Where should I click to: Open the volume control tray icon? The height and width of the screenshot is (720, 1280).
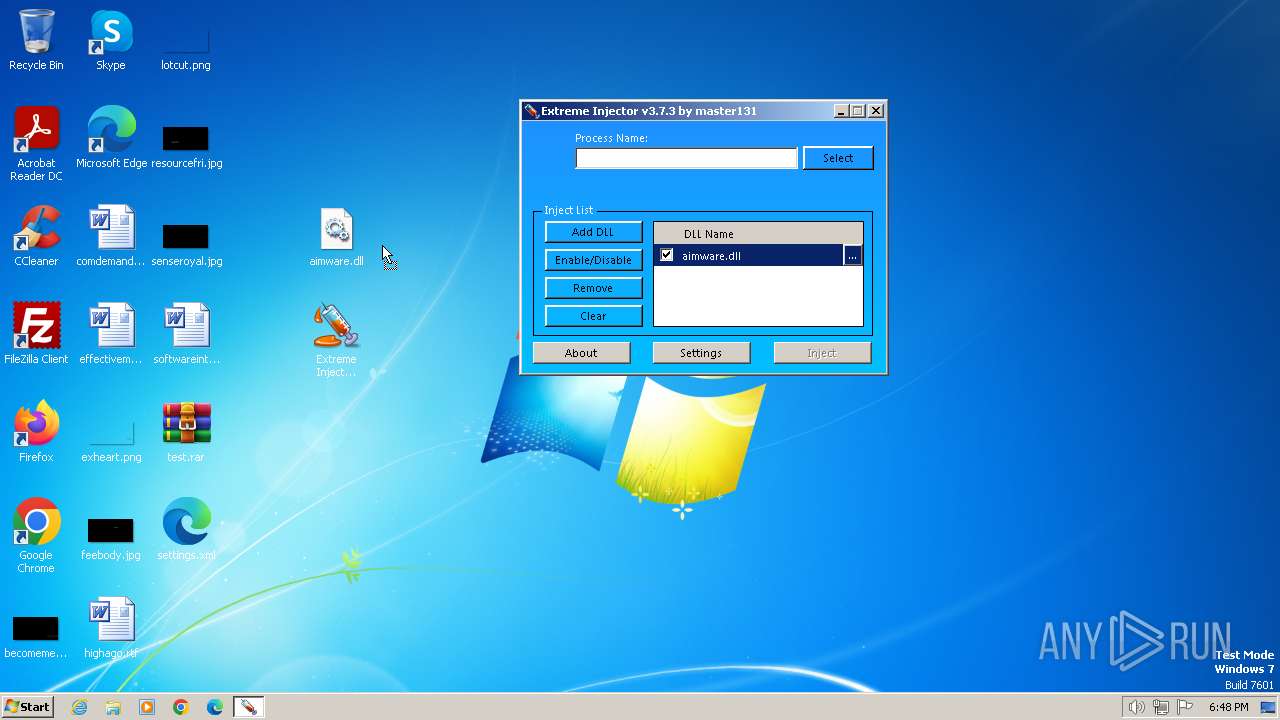click(1136, 707)
